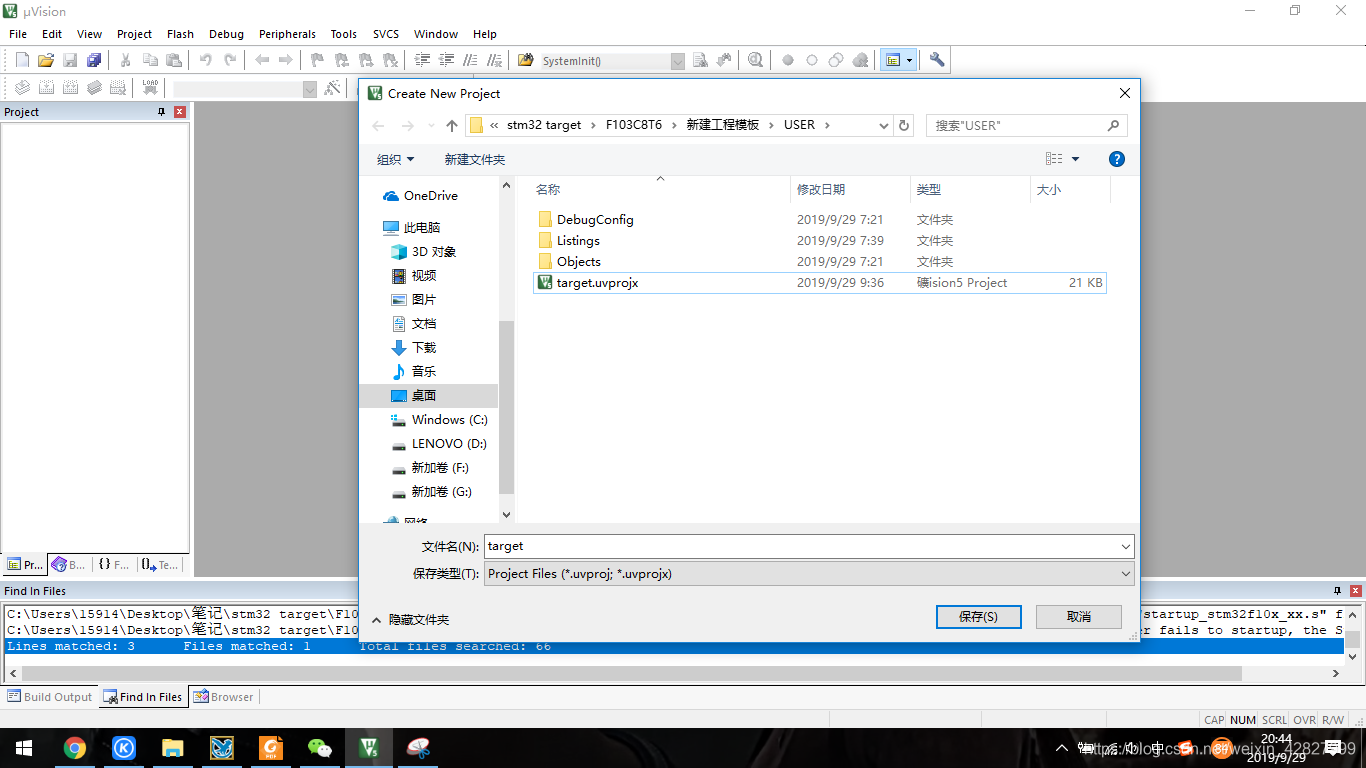Open the view options dropdown arrow
This screenshot has width=1366, height=768.
[x=1076, y=159]
